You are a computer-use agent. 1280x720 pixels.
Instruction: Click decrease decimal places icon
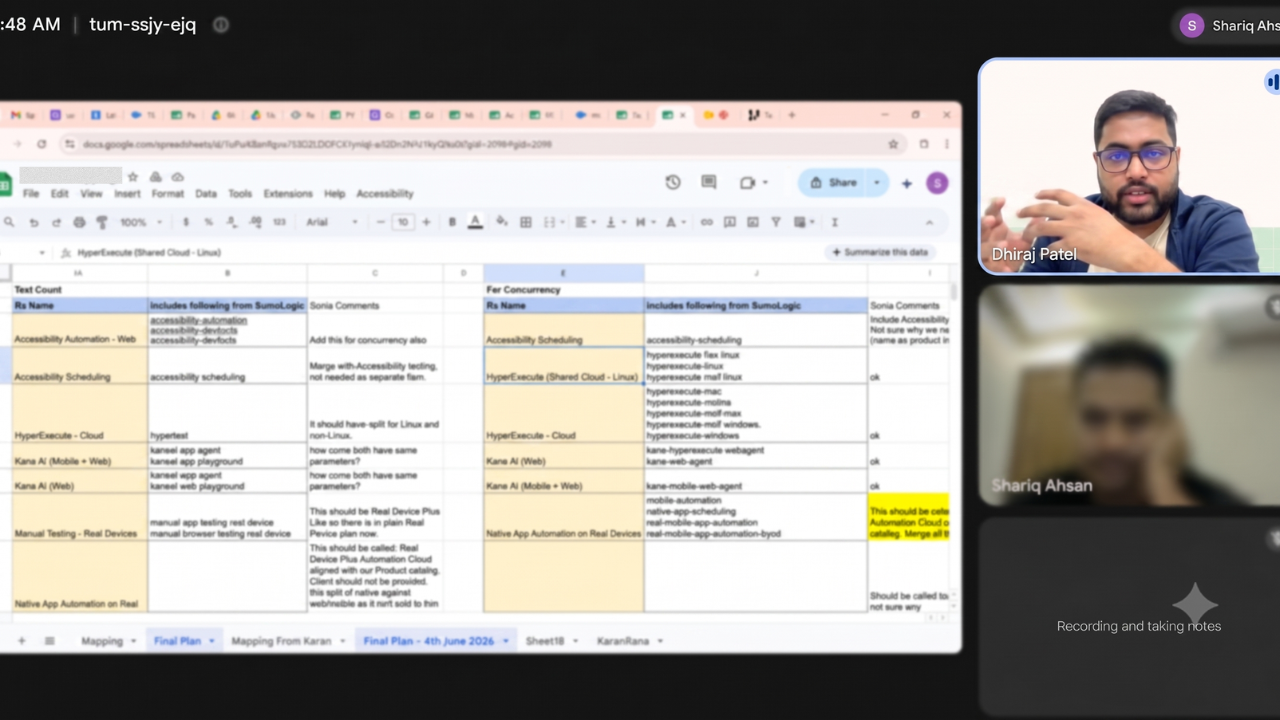pos(231,222)
